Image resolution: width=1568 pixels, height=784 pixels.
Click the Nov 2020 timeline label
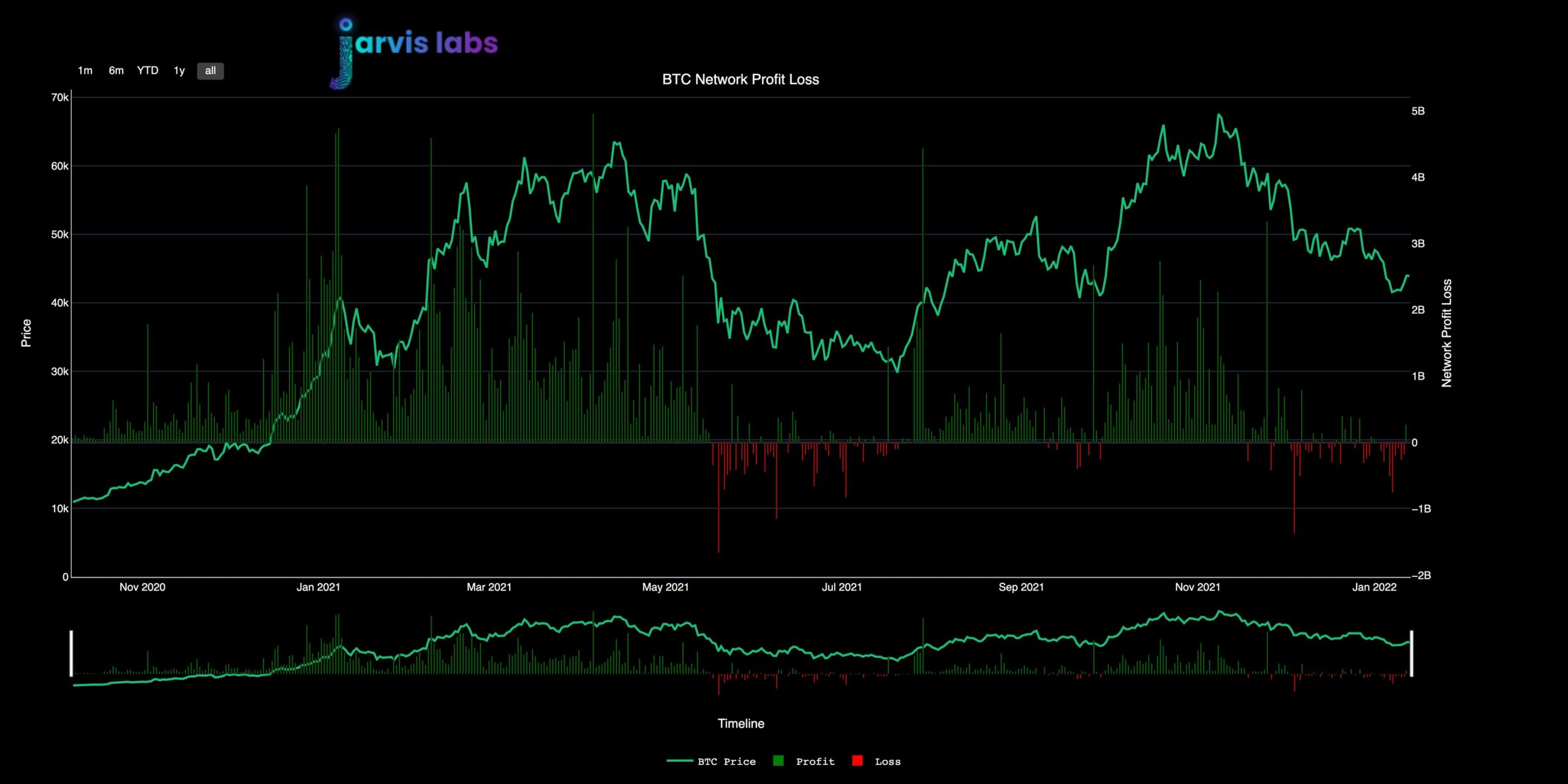[x=142, y=587]
